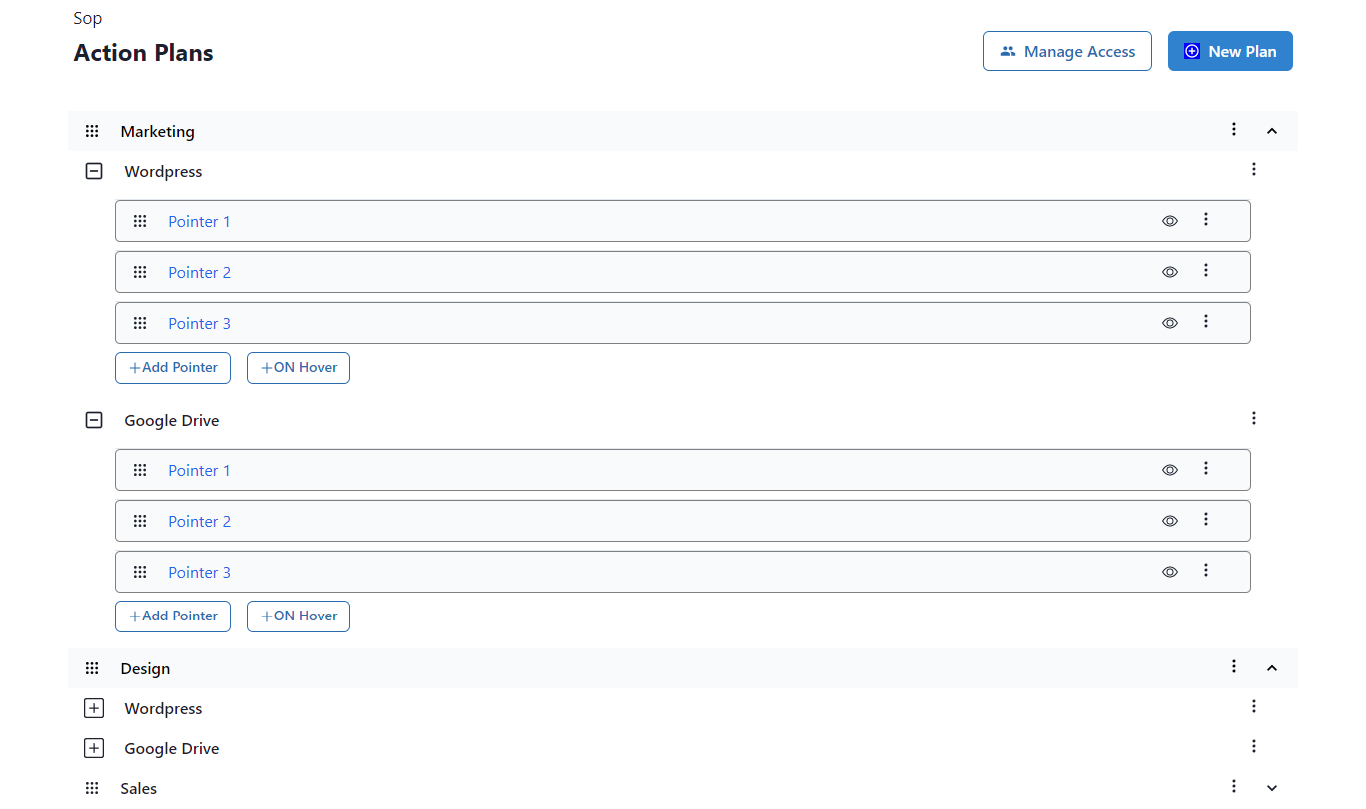Open the three-dot menu beside Sales section
This screenshot has width=1366, height=809.
(x=1233, y=787)
